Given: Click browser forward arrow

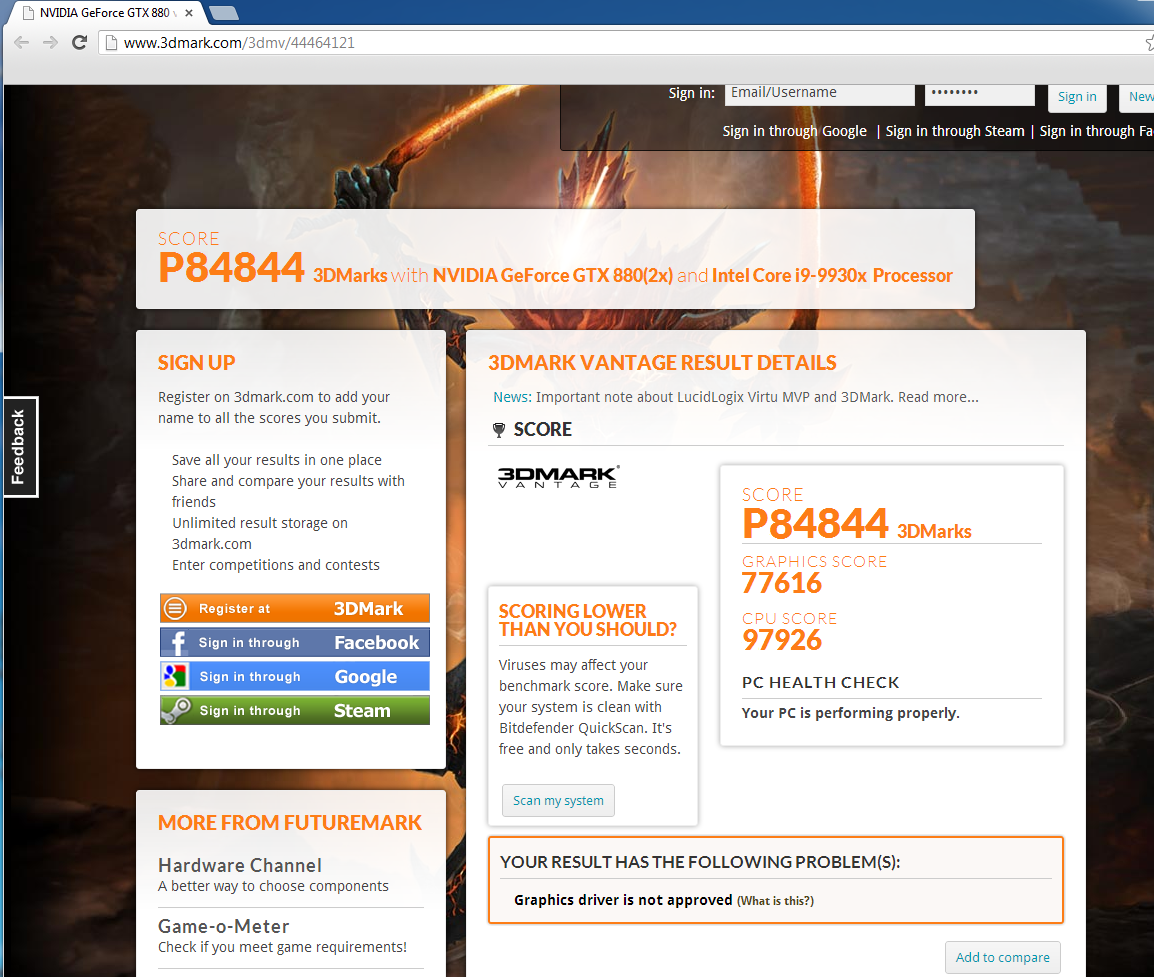Looking at the screenshot, I should (50, 43).
